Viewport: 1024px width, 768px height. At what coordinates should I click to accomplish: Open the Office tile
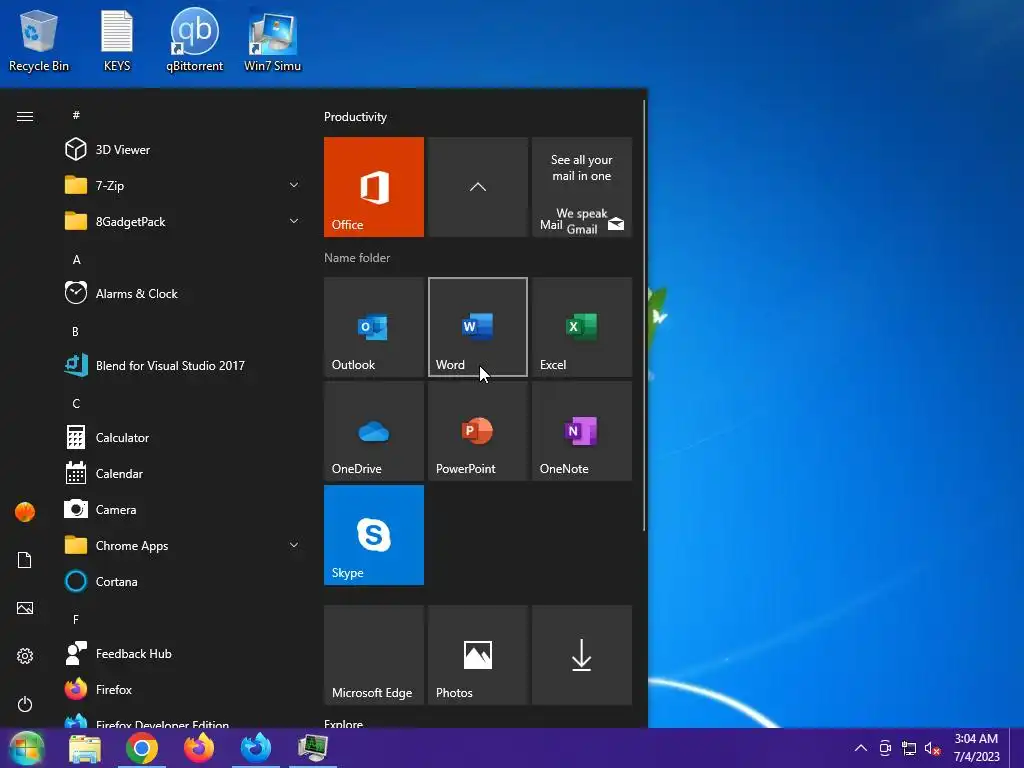point(374,187)
